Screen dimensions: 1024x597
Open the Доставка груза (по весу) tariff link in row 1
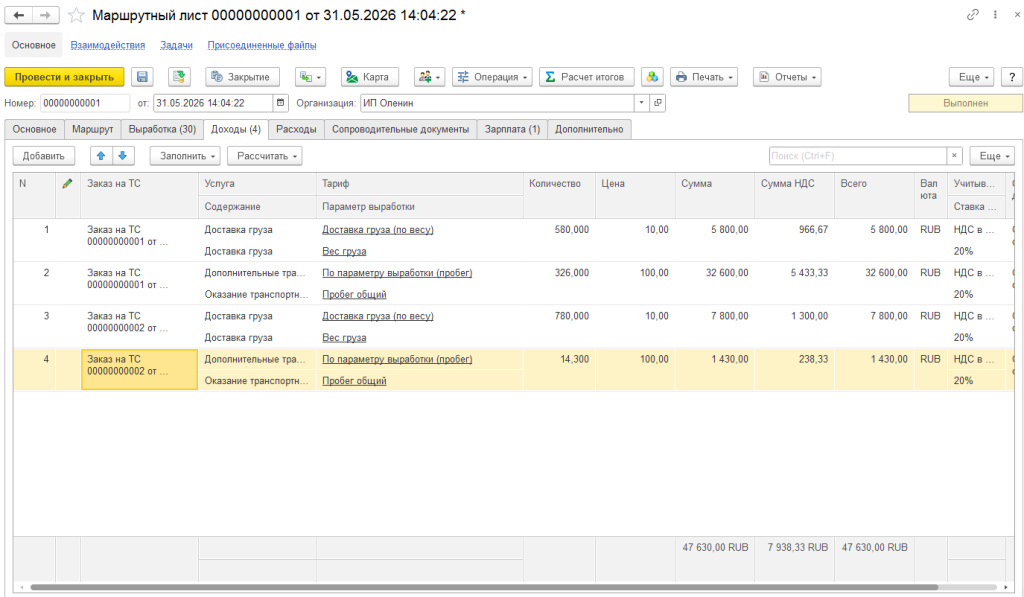click(377, 230)
